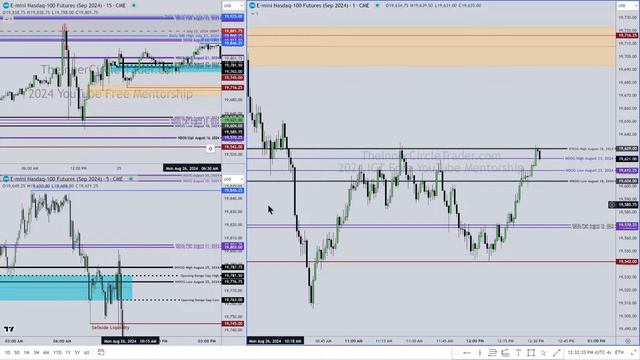The height and width of the screenshot is (360, 640).
Task: Select the All time range
Action: (87, 352)
